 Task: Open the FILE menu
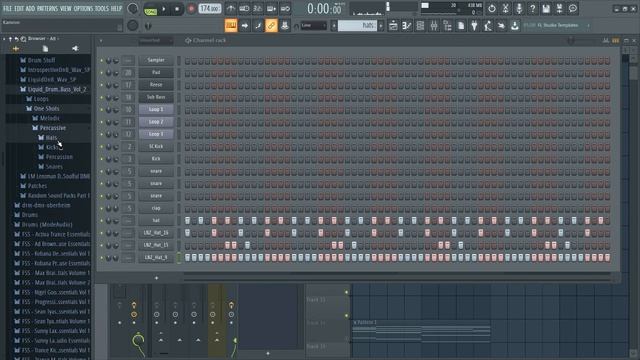(x=7, y=8)
